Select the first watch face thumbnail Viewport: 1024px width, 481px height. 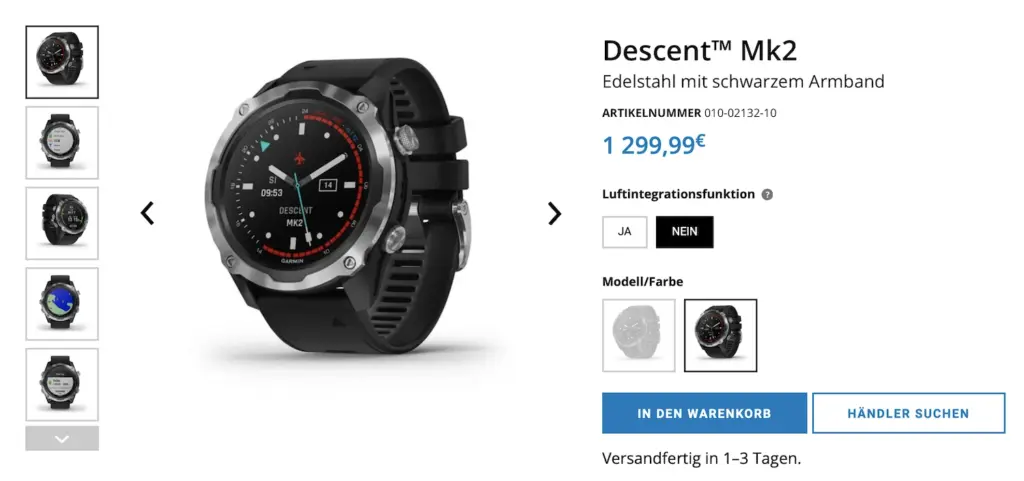tap(62, 62)
